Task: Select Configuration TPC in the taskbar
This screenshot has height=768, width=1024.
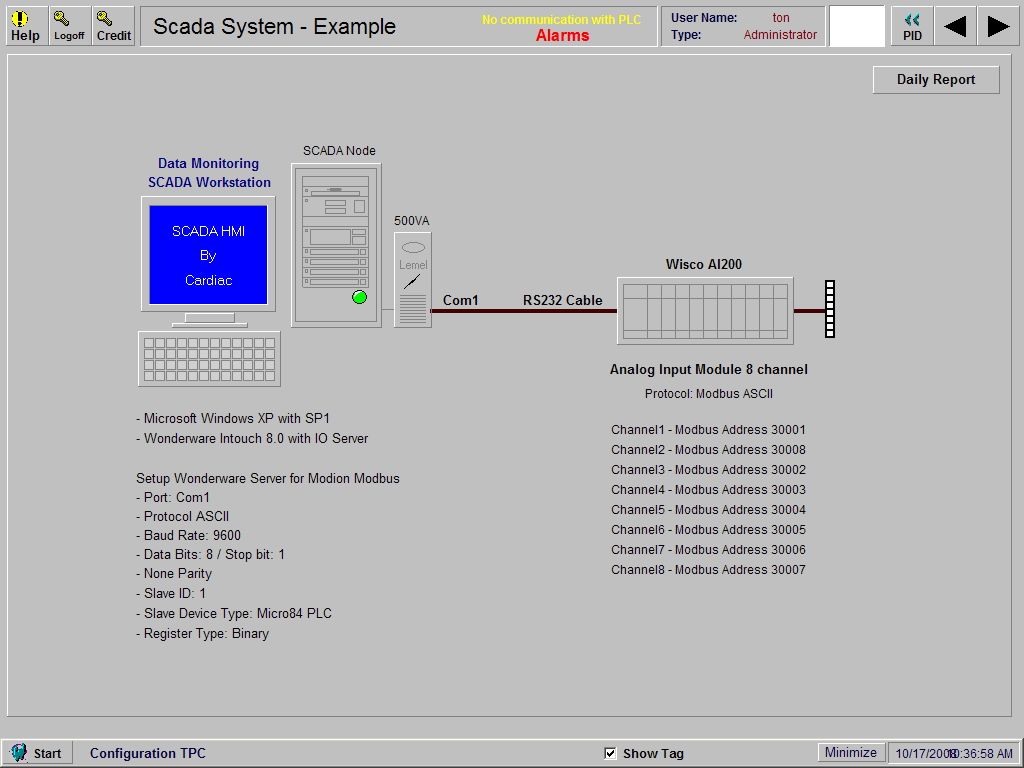Action: coord(147,752)
